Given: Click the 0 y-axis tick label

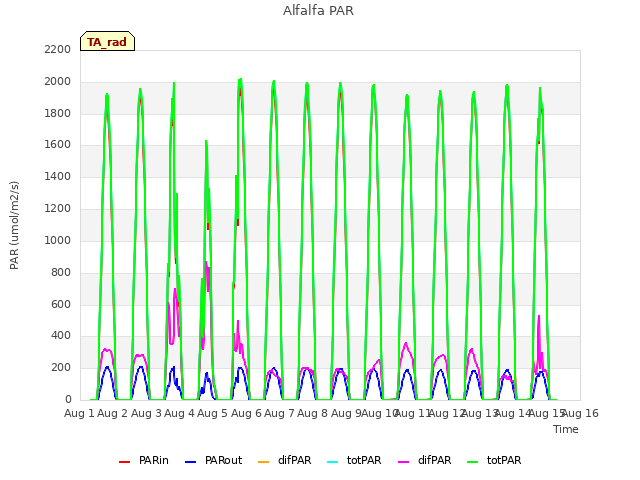Looking at the screenshot, I should click(x=68, y=399).
